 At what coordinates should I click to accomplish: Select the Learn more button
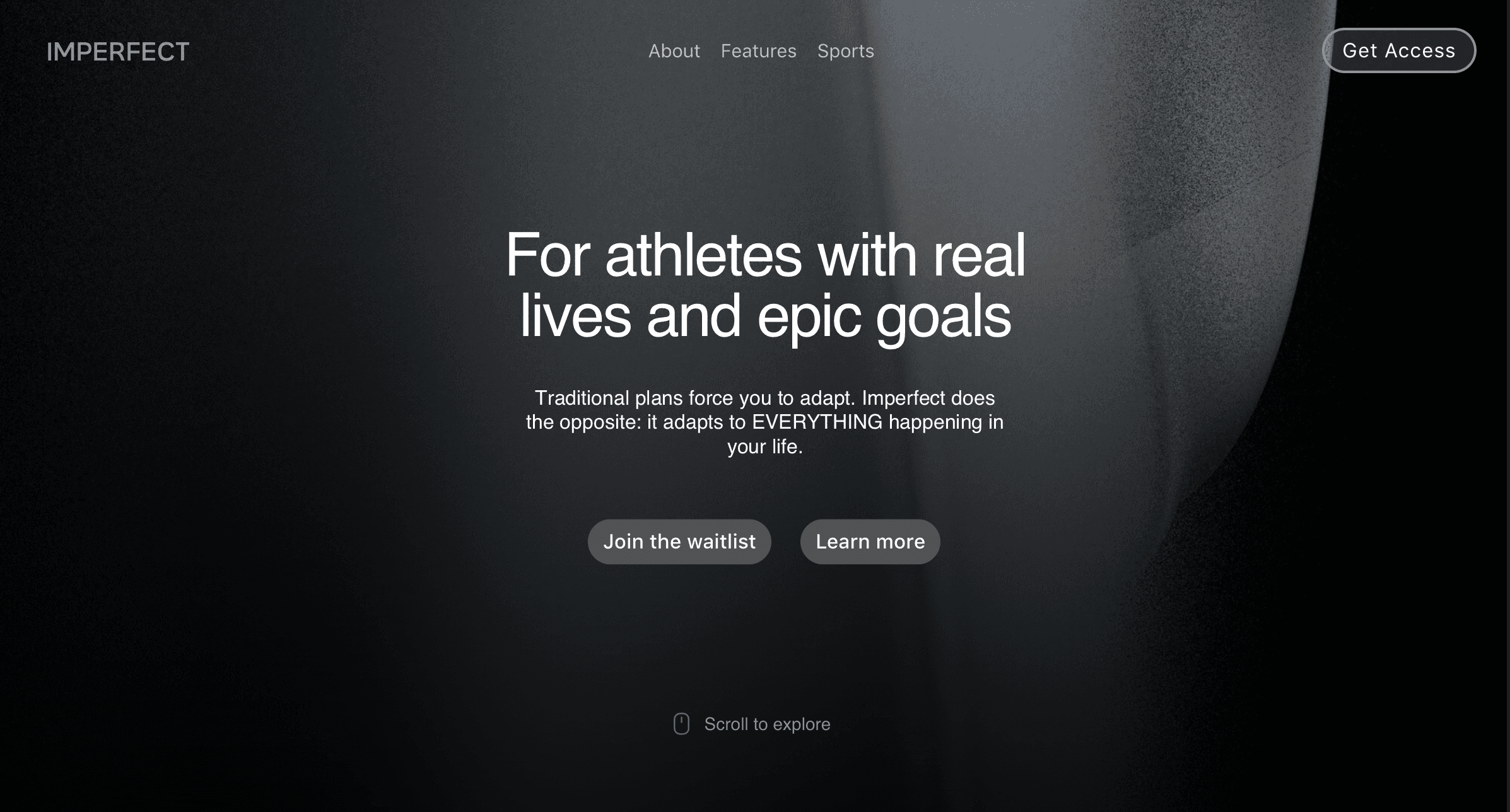tap(870, 542)
